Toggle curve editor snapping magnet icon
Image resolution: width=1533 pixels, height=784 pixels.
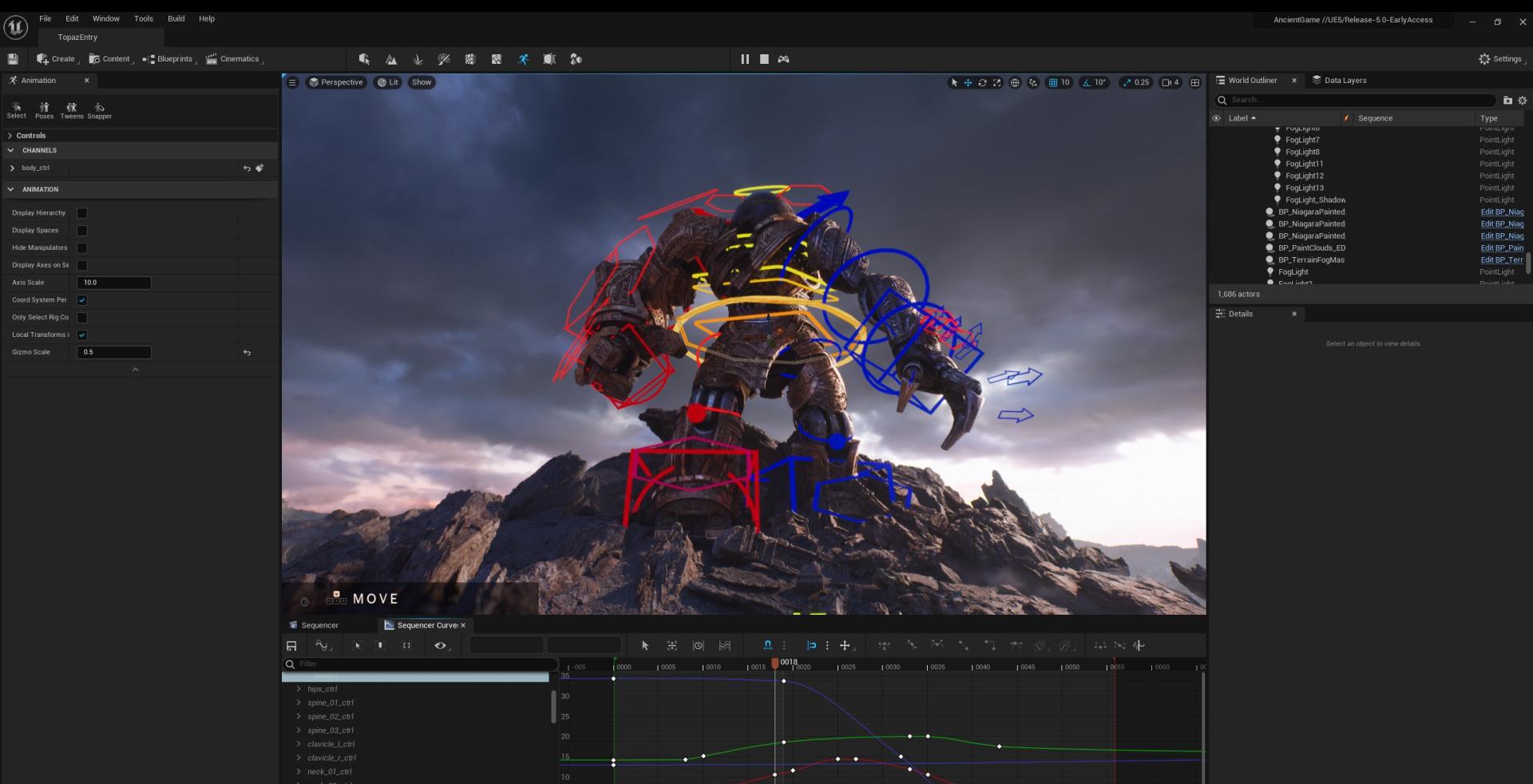767,645
